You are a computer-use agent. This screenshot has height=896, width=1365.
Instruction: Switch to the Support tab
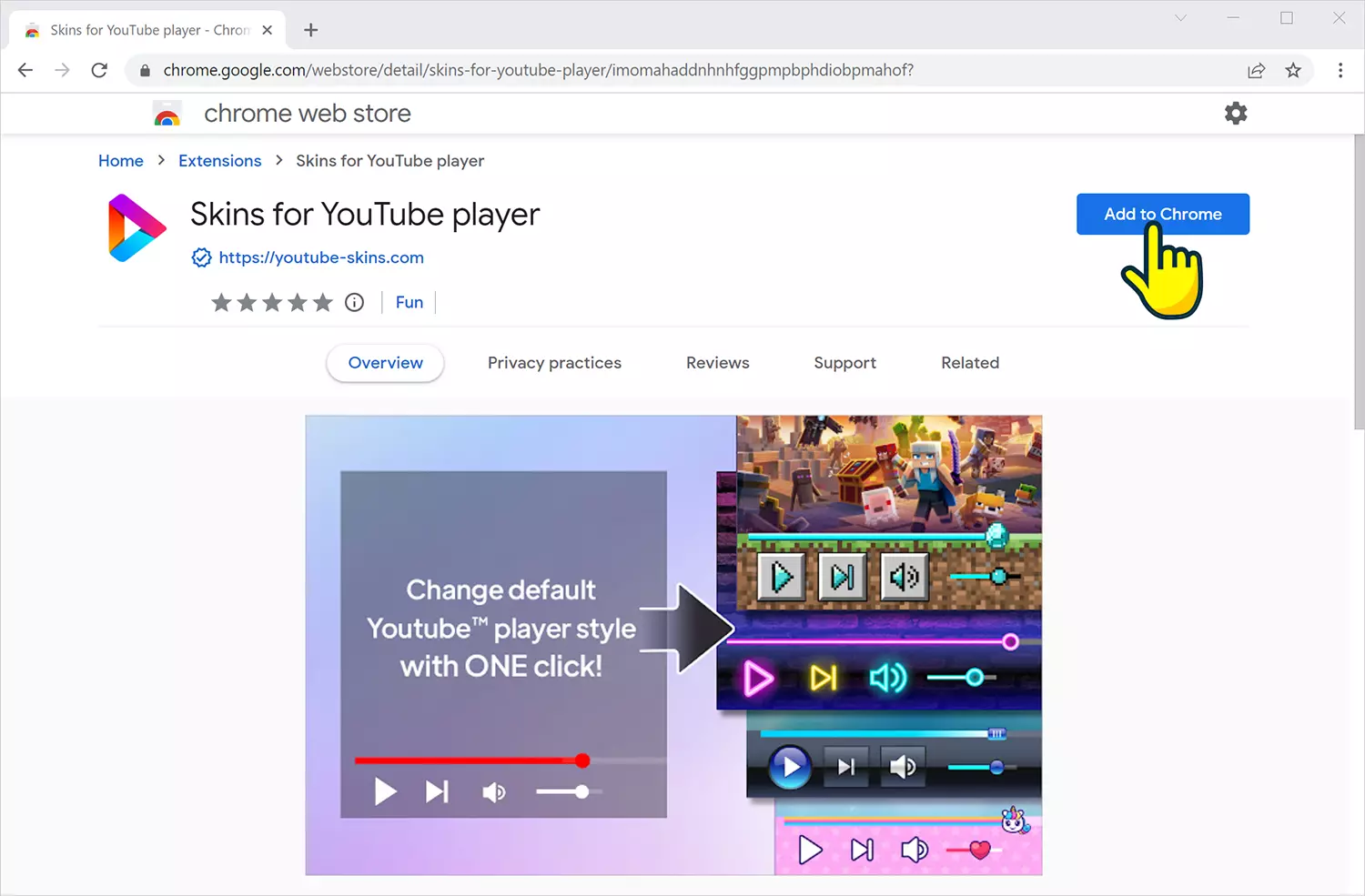pyautogui.click(x=845, y=363)
